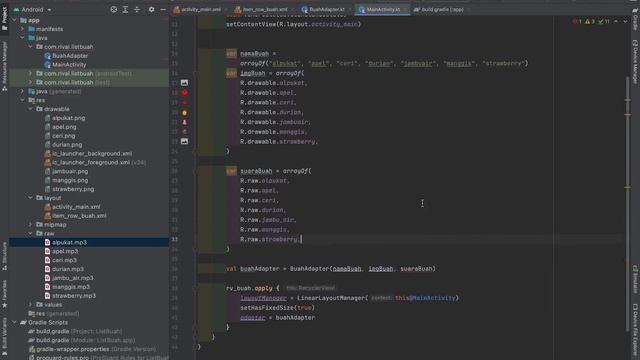
Task: Click on setHasFixedSize(true) line
Action: [278, 308]
